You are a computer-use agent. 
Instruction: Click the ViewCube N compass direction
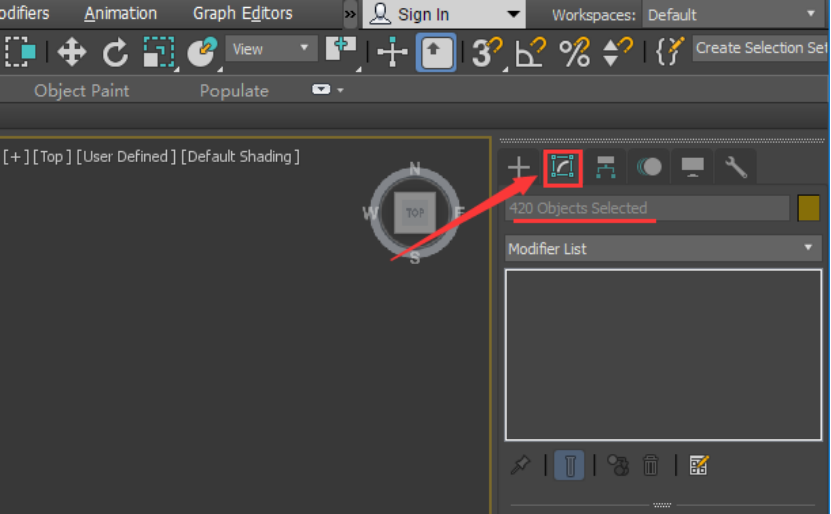(415, 169)
